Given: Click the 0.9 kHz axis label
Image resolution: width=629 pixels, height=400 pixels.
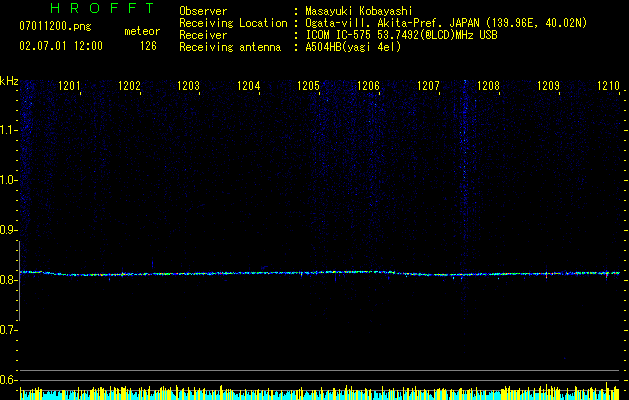Looking at the screenshot, I should [x=8, y=230].
